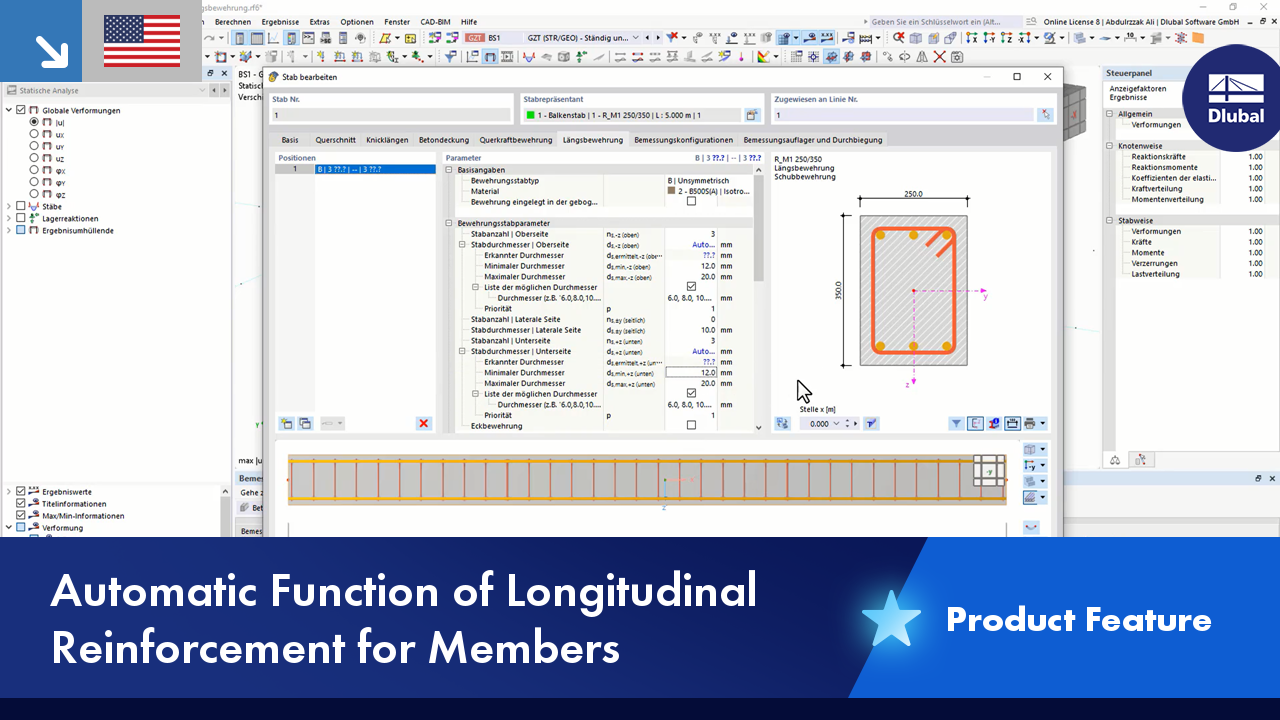Image resolution: width=1280 pixels, height=720 pixels.
Task: Click the Material B500S(A) color swatch
Action: 670,191
